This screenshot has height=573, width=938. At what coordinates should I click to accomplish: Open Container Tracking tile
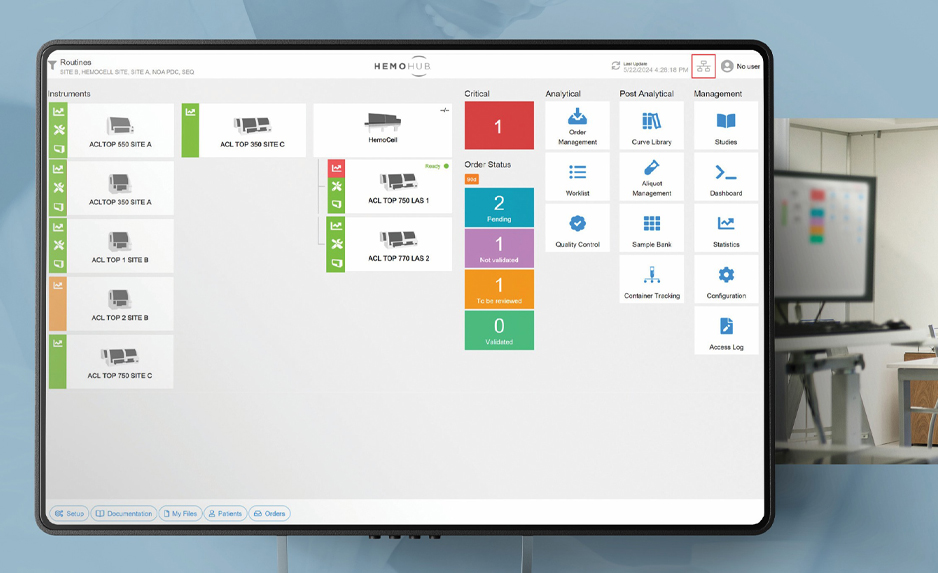click(651, 279)
